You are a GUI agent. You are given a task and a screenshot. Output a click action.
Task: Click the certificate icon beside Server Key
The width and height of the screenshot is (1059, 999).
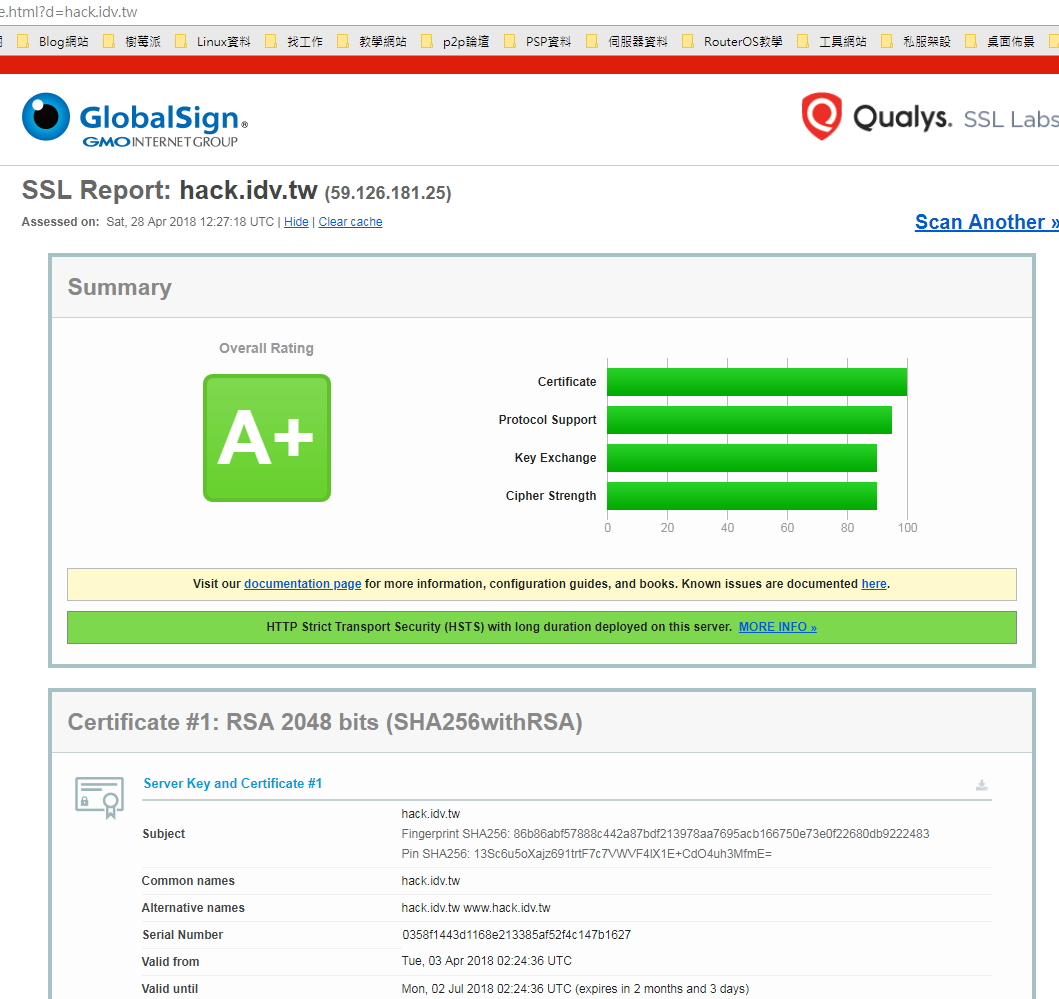pos(99,797)
